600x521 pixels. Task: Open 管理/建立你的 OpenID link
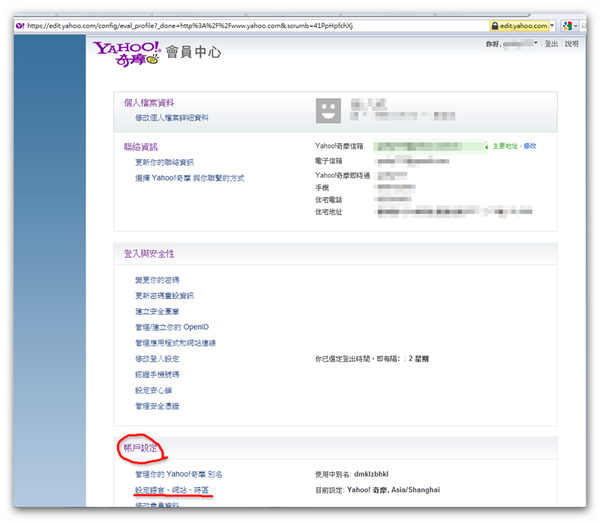coord(172,327)
